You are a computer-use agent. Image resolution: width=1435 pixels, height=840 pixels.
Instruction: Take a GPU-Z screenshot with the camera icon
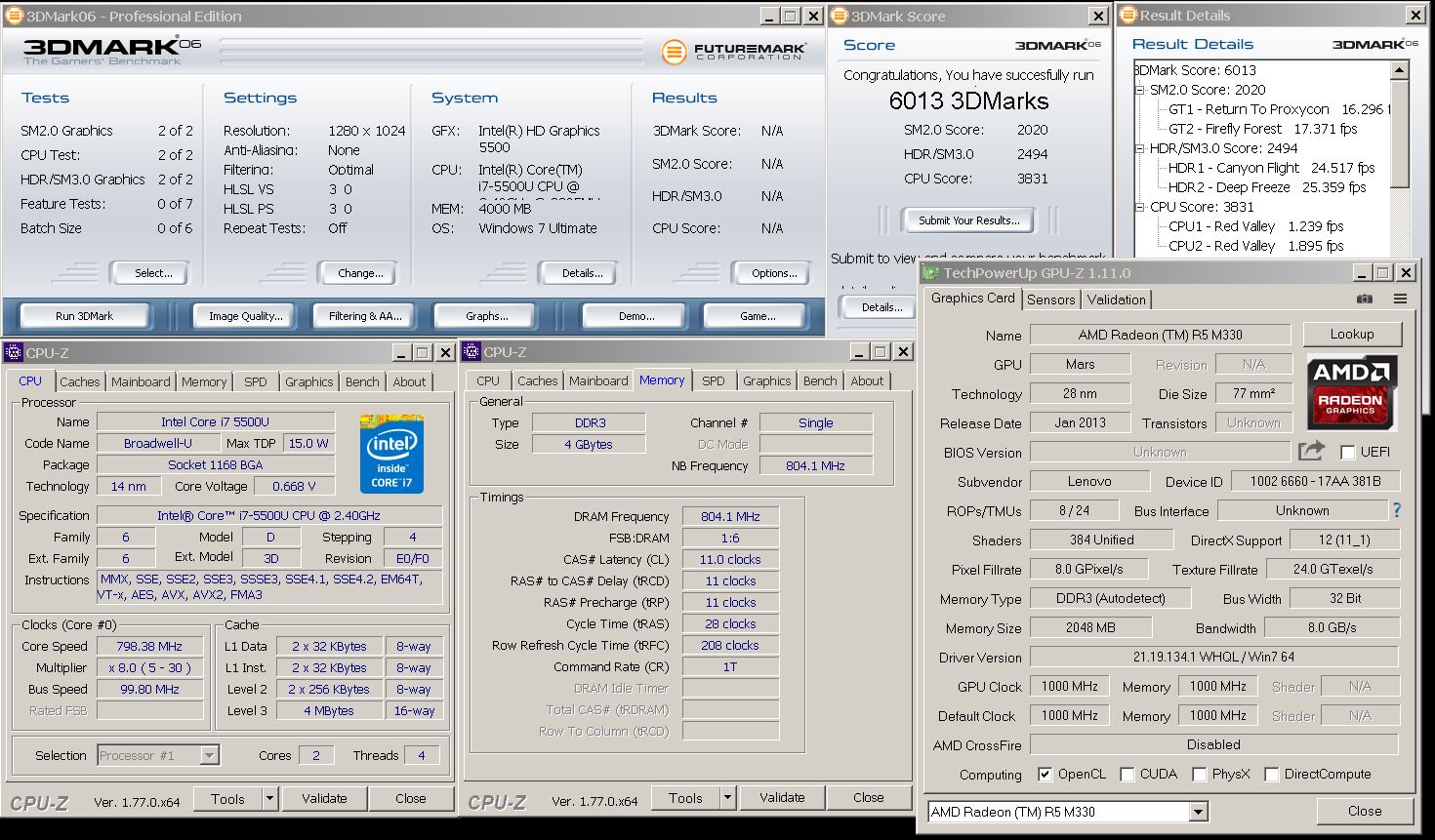(1365, 299)
